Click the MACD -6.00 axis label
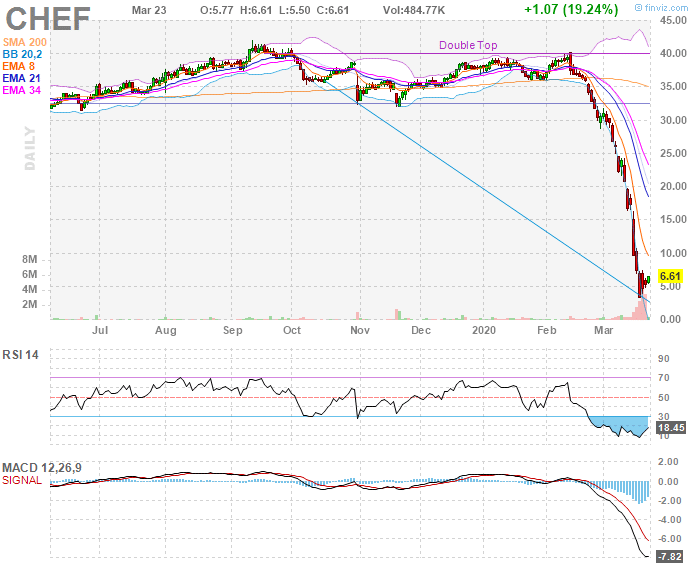This screenshot has width=700, height=566. coord(668,539)
